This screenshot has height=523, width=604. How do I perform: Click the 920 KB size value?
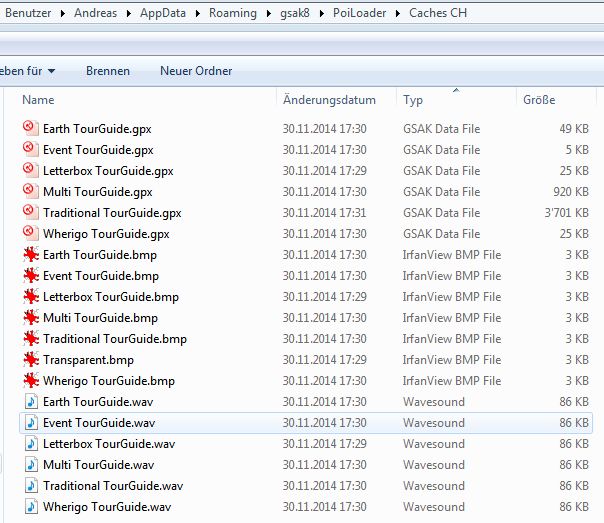tap(571, 192)
